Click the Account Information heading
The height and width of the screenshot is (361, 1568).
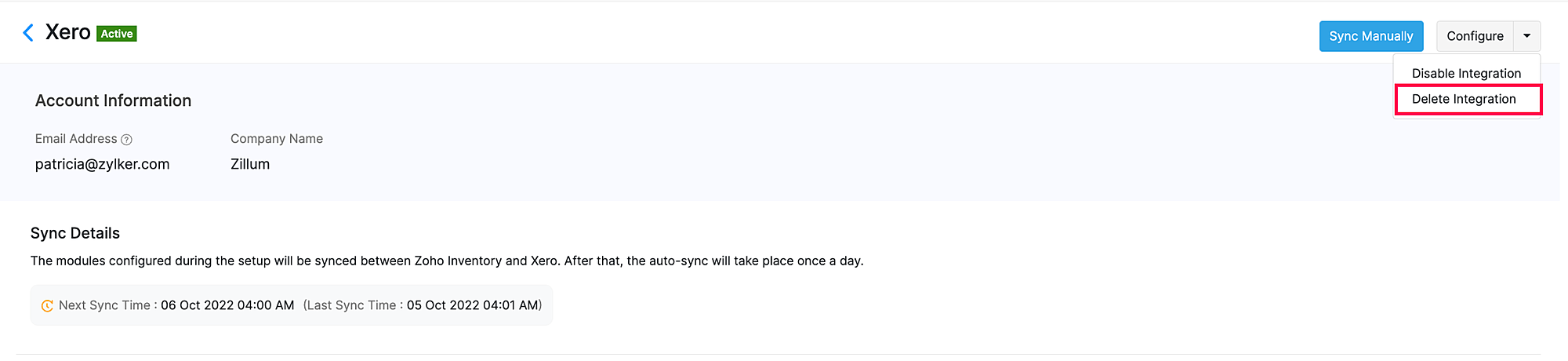coord(113,100)
